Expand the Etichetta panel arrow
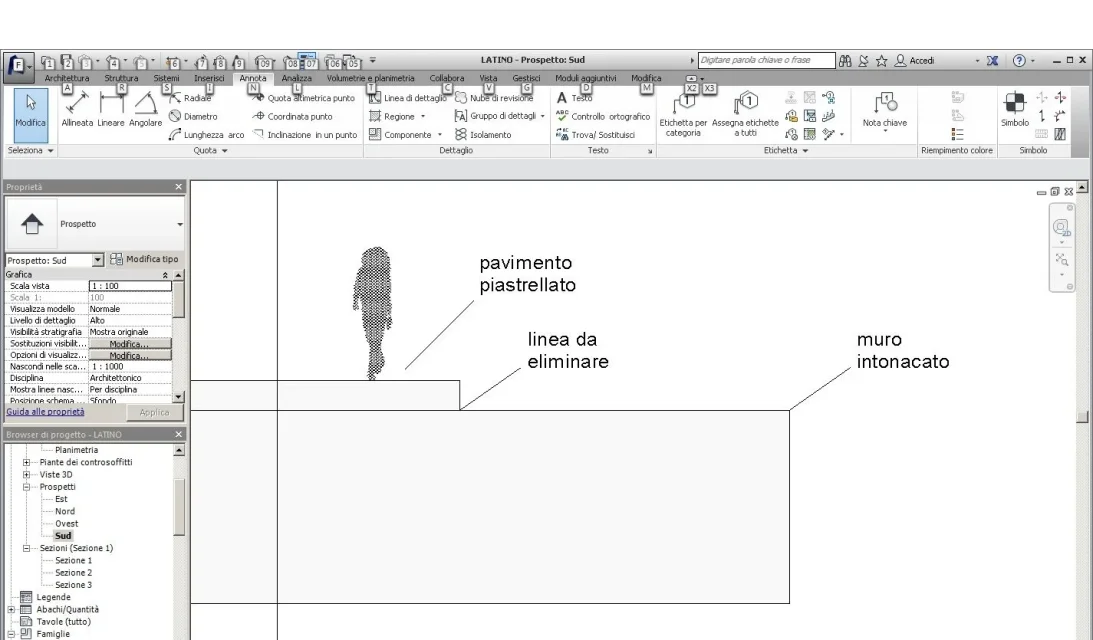The image size is (1093, 640). 805,151
